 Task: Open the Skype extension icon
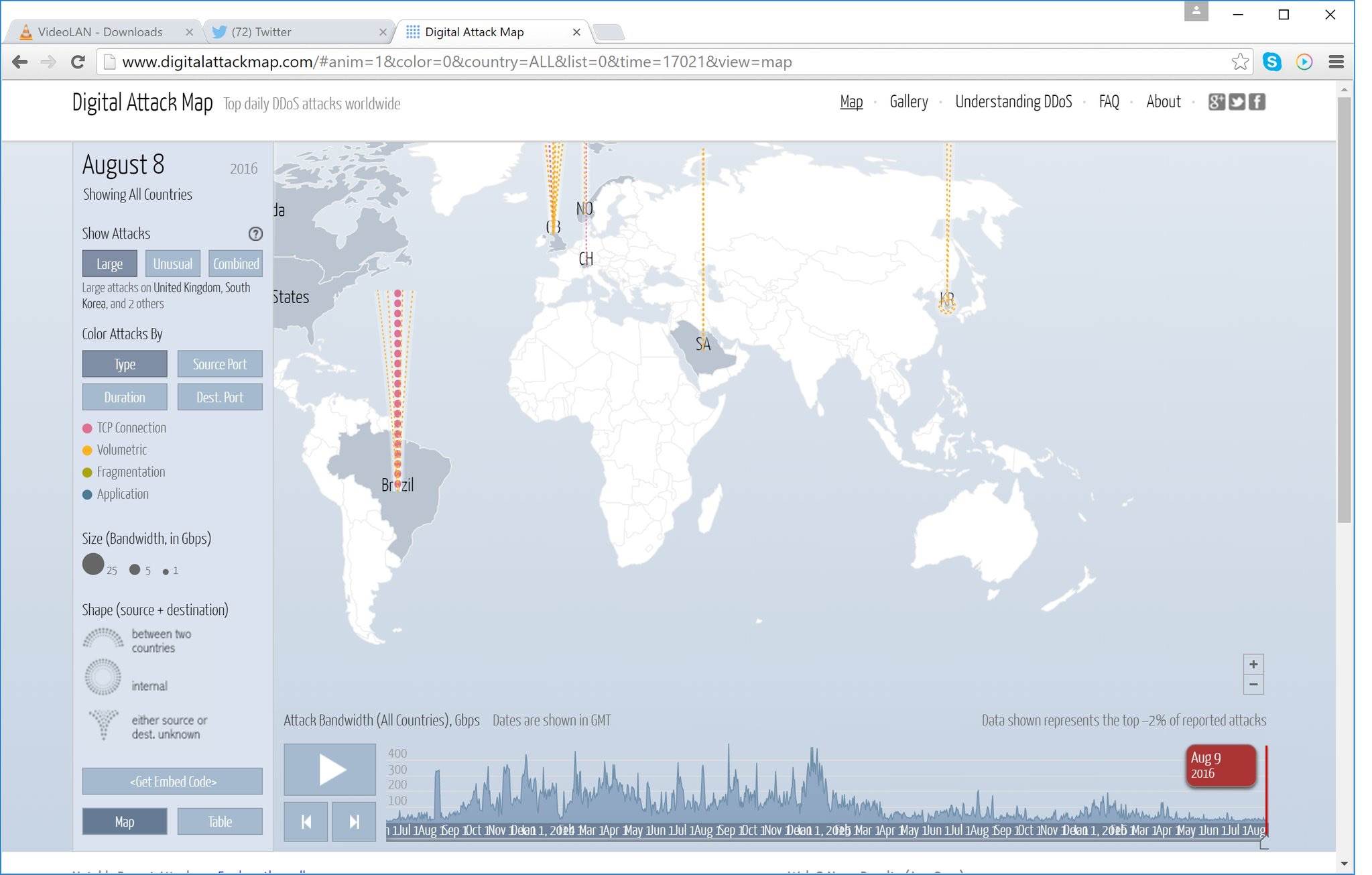coord(1271,62)
